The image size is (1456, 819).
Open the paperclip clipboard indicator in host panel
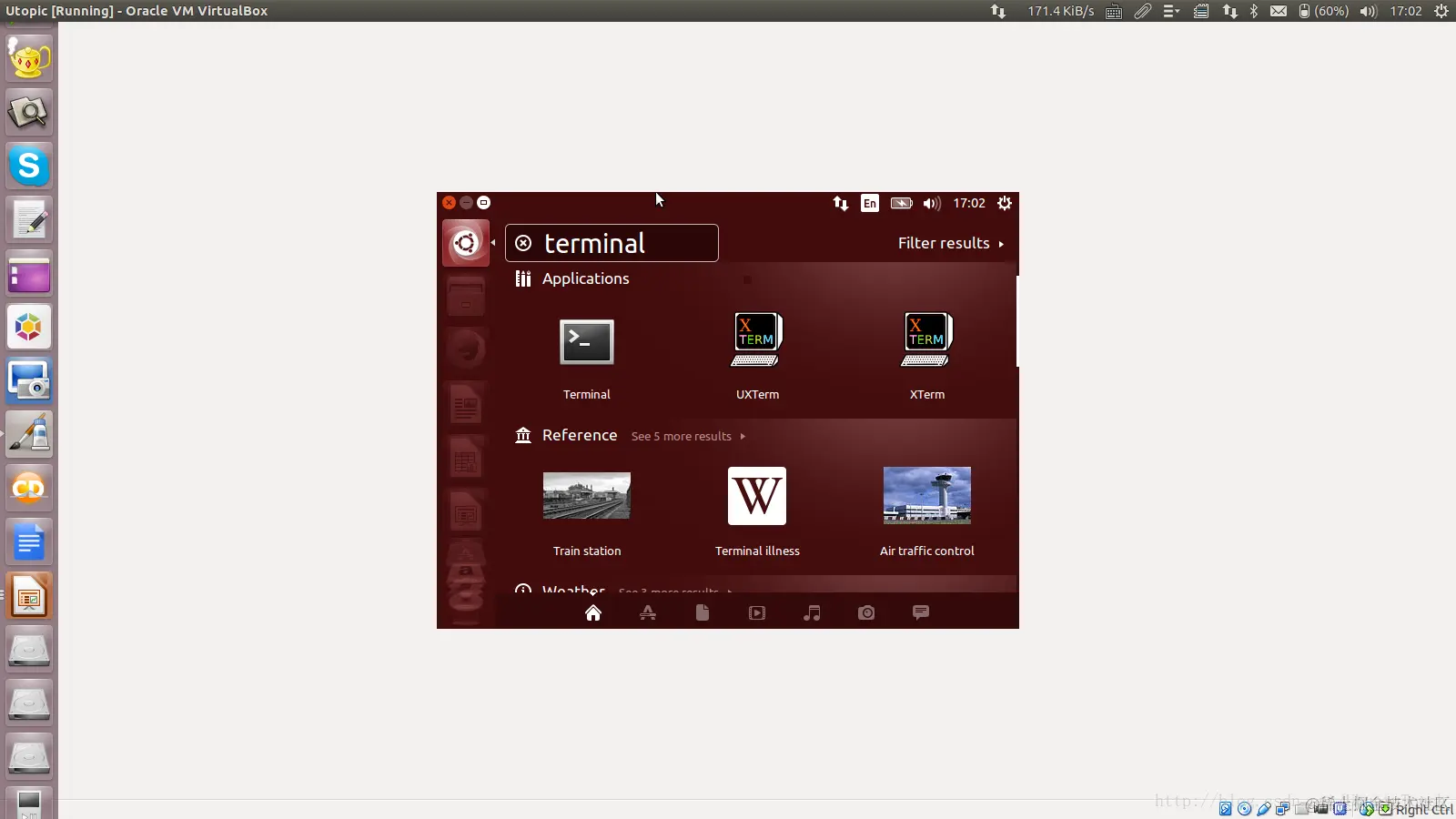click(x=1143, y=11)
